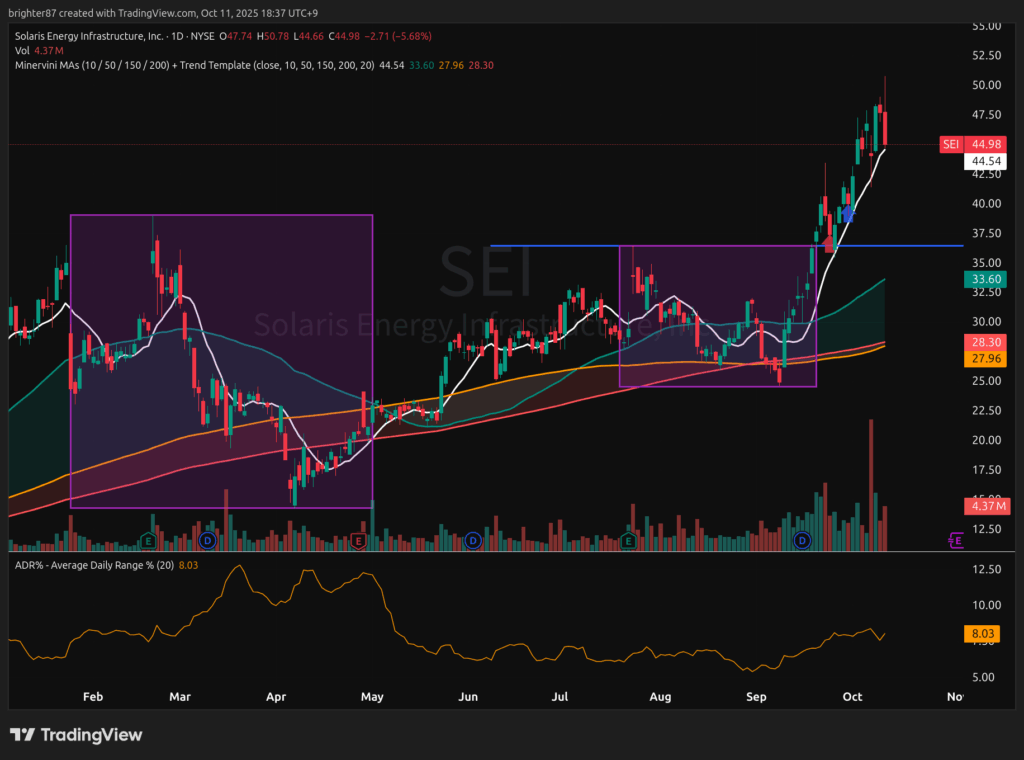Click the orange 8.03 ADR value label
The height and width of the screenshot is (760, 1024).
pyautogui.click(x=985, y=633)
